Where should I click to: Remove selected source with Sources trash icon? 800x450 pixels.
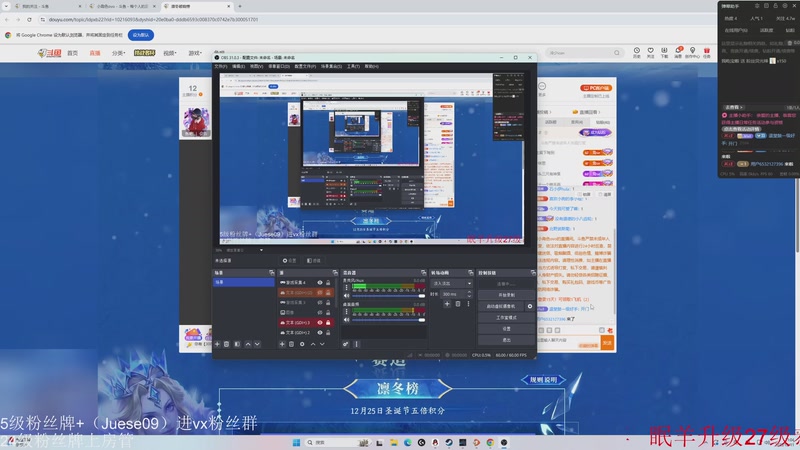[x=291, y=344]
